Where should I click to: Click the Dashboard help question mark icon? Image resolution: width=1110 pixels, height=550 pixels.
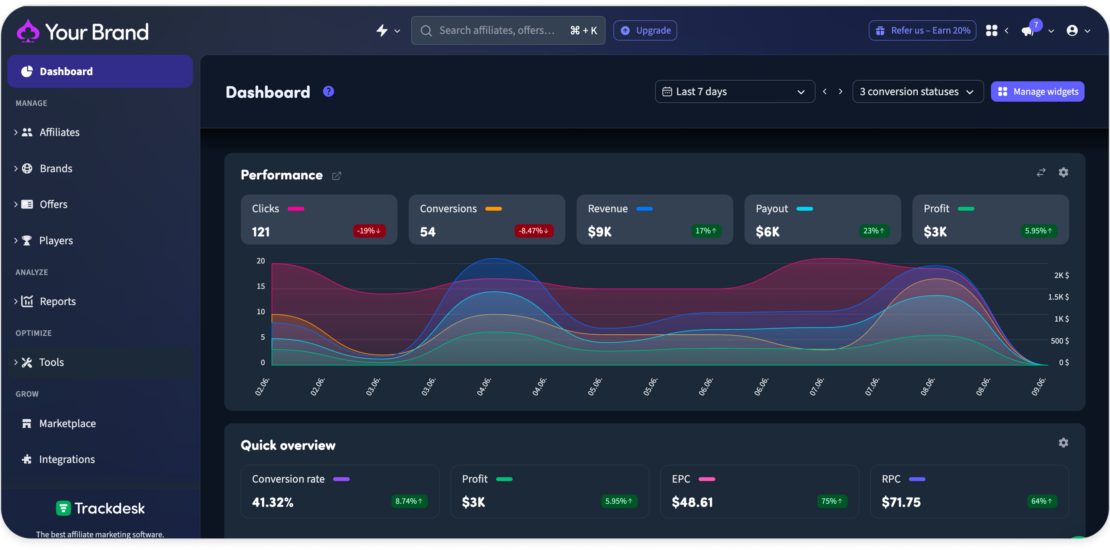(328, 91)
